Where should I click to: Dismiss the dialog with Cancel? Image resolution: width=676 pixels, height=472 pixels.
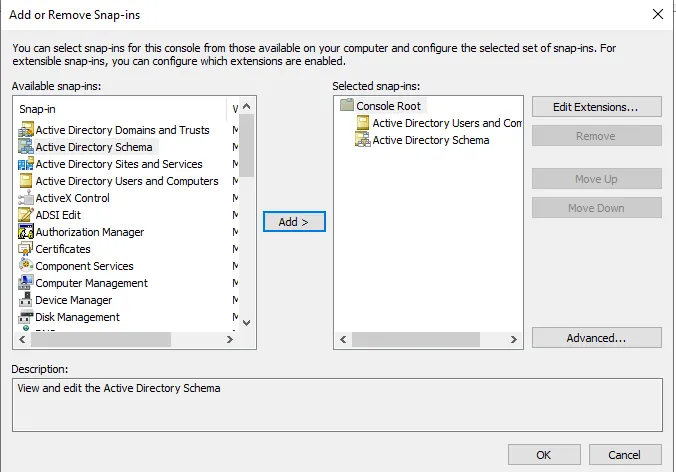(x=625, y=455)
